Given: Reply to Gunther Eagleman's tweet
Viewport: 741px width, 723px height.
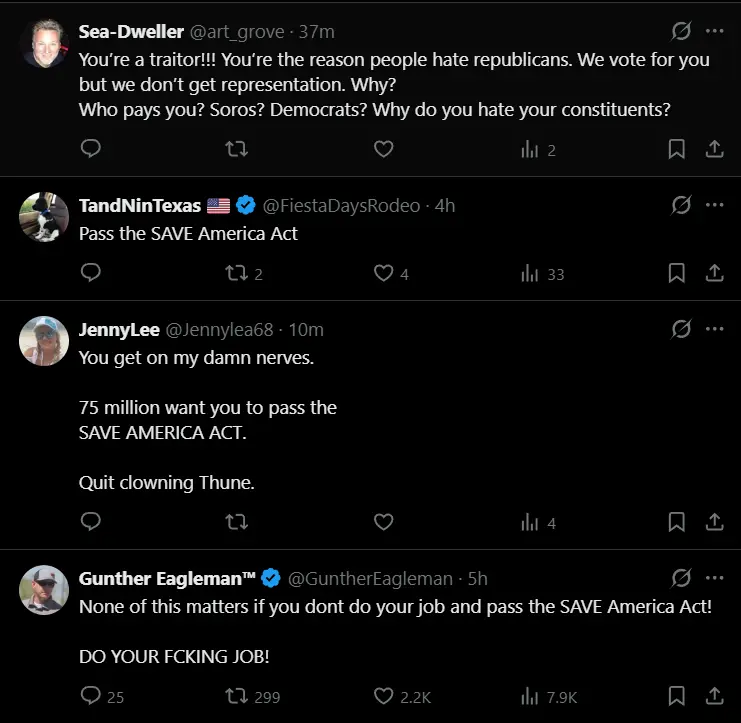Looking at the screenshot, I should click(91, 696).
